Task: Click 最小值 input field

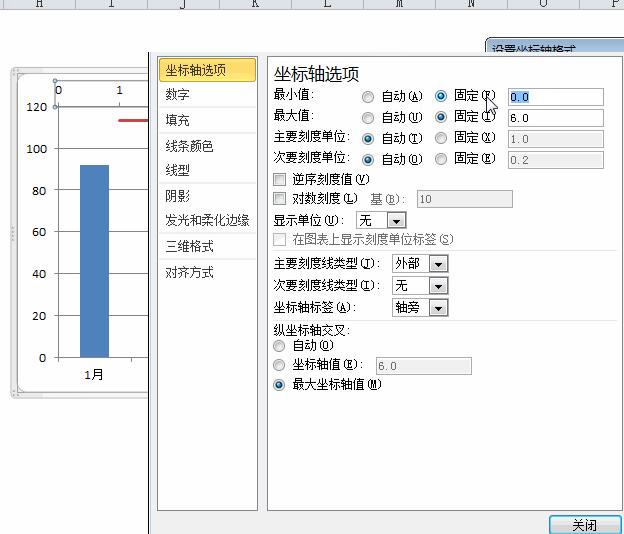Action: [555, 97]
